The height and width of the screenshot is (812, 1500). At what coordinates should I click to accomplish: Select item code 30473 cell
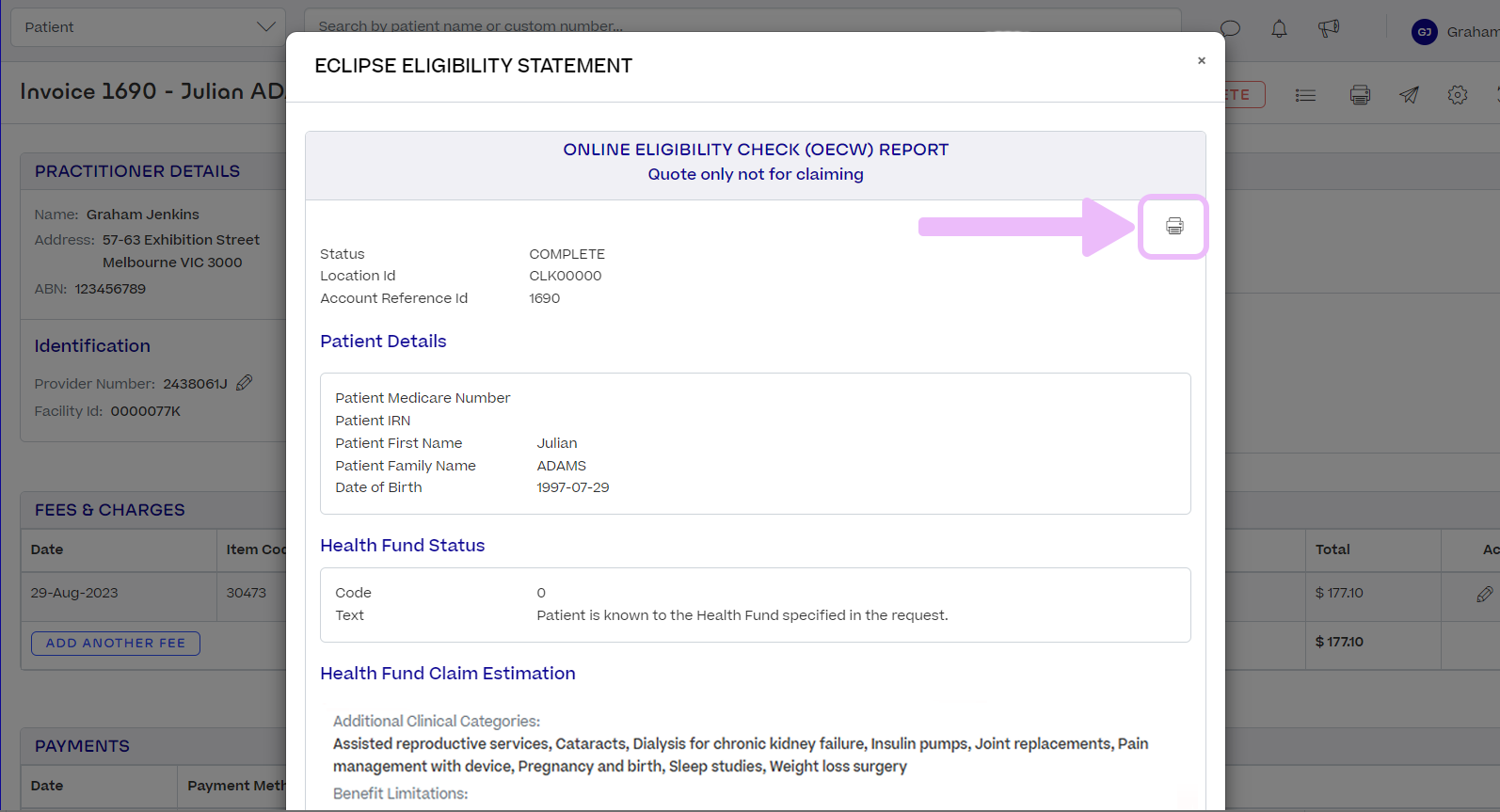(x=247, y=594)
